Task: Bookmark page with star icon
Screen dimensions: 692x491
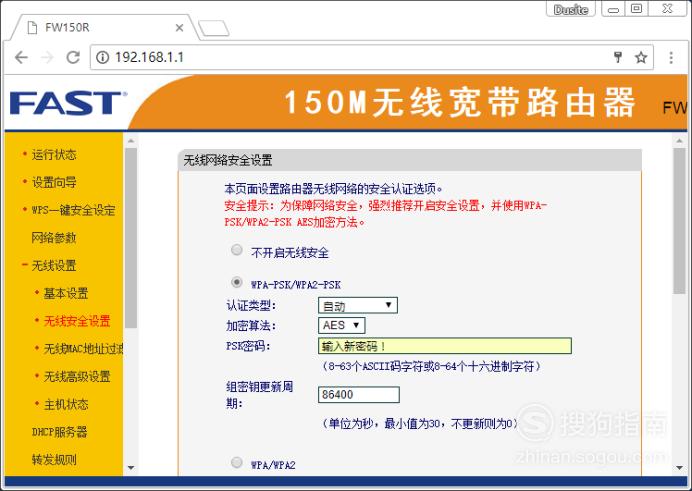Action: coord(641,57)
